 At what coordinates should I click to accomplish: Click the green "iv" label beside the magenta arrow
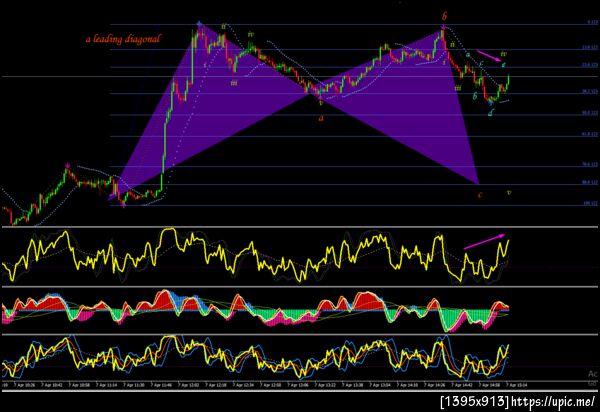[x=504, y=54]
